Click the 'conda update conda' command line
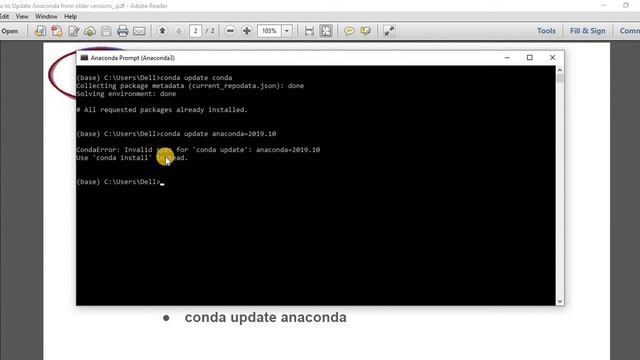 click(154, 78)
